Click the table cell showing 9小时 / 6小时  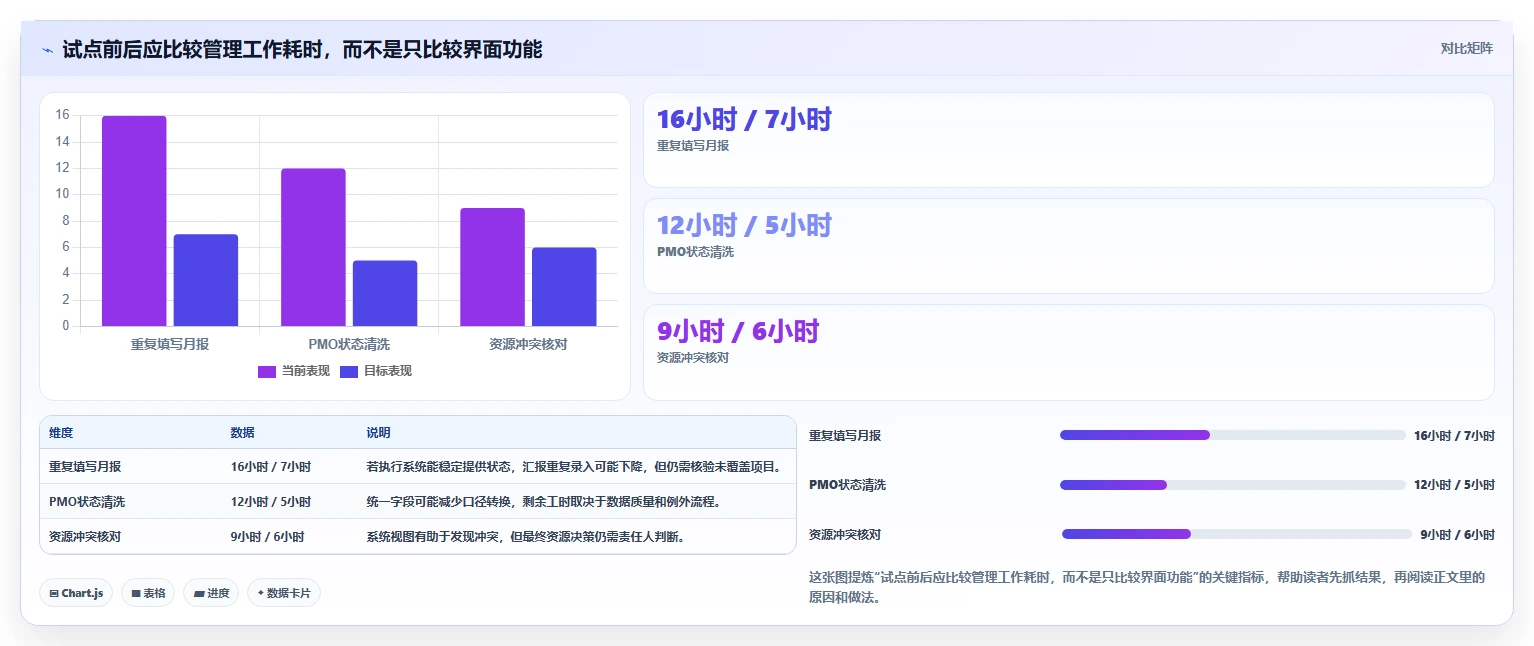click(268, 537)
